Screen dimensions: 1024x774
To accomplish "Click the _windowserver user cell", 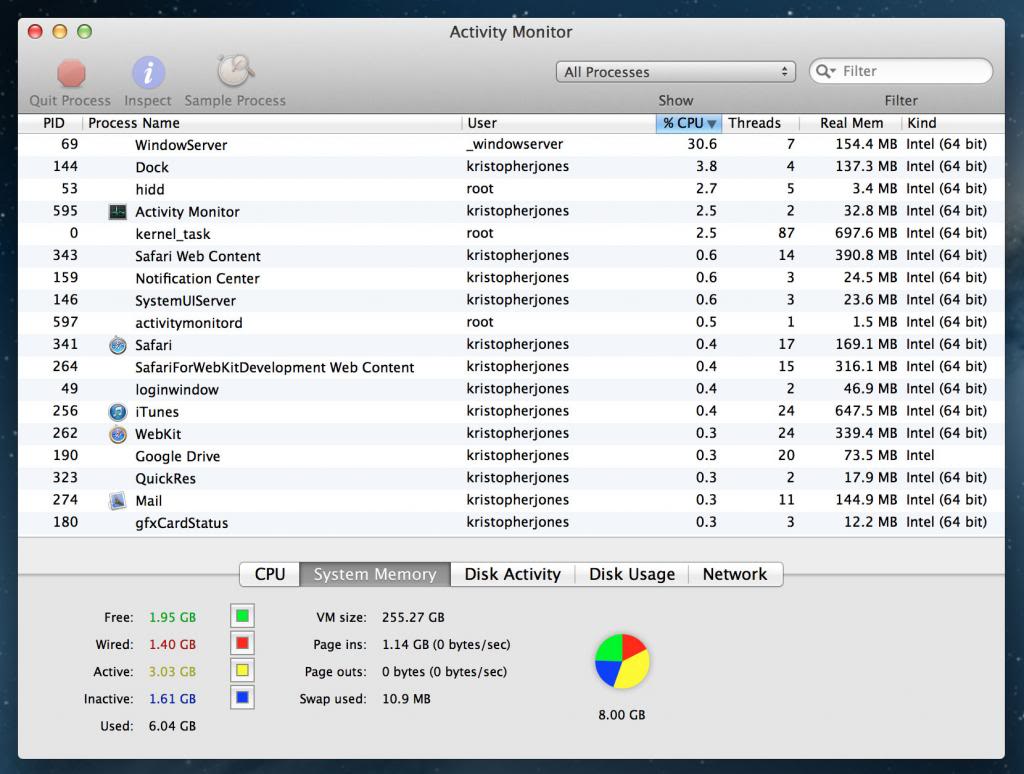I will (x=515, y=144).
